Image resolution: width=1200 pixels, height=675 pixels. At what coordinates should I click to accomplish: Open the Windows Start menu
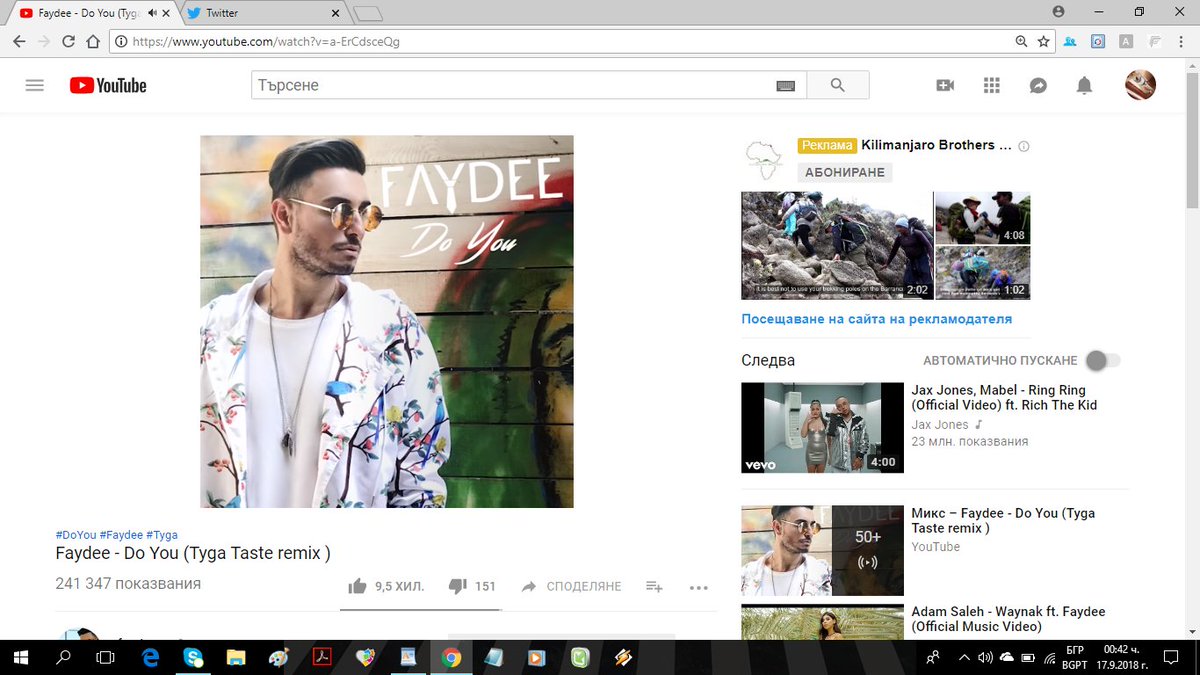coord(22,657)
